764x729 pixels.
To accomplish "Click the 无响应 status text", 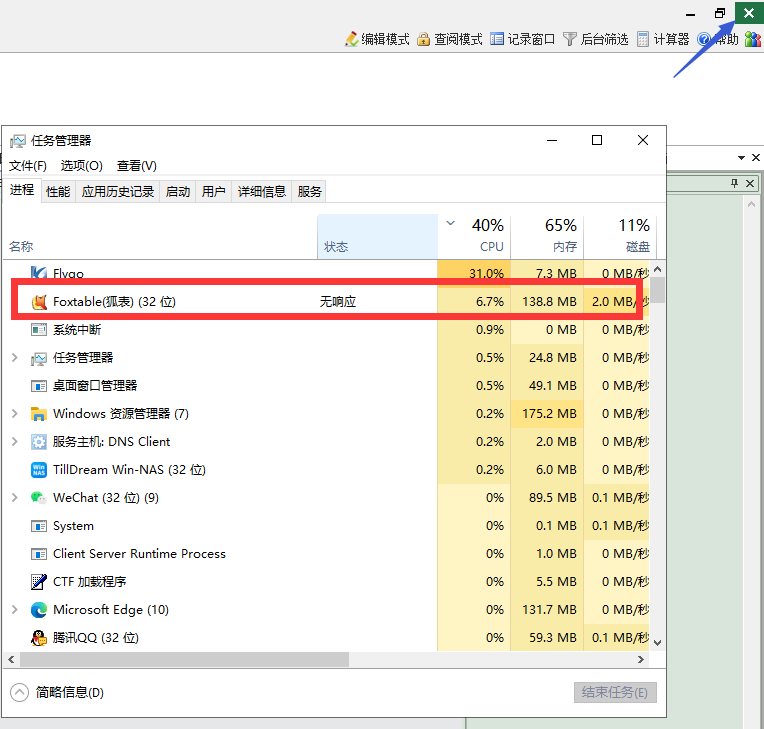I will (338, 302).
